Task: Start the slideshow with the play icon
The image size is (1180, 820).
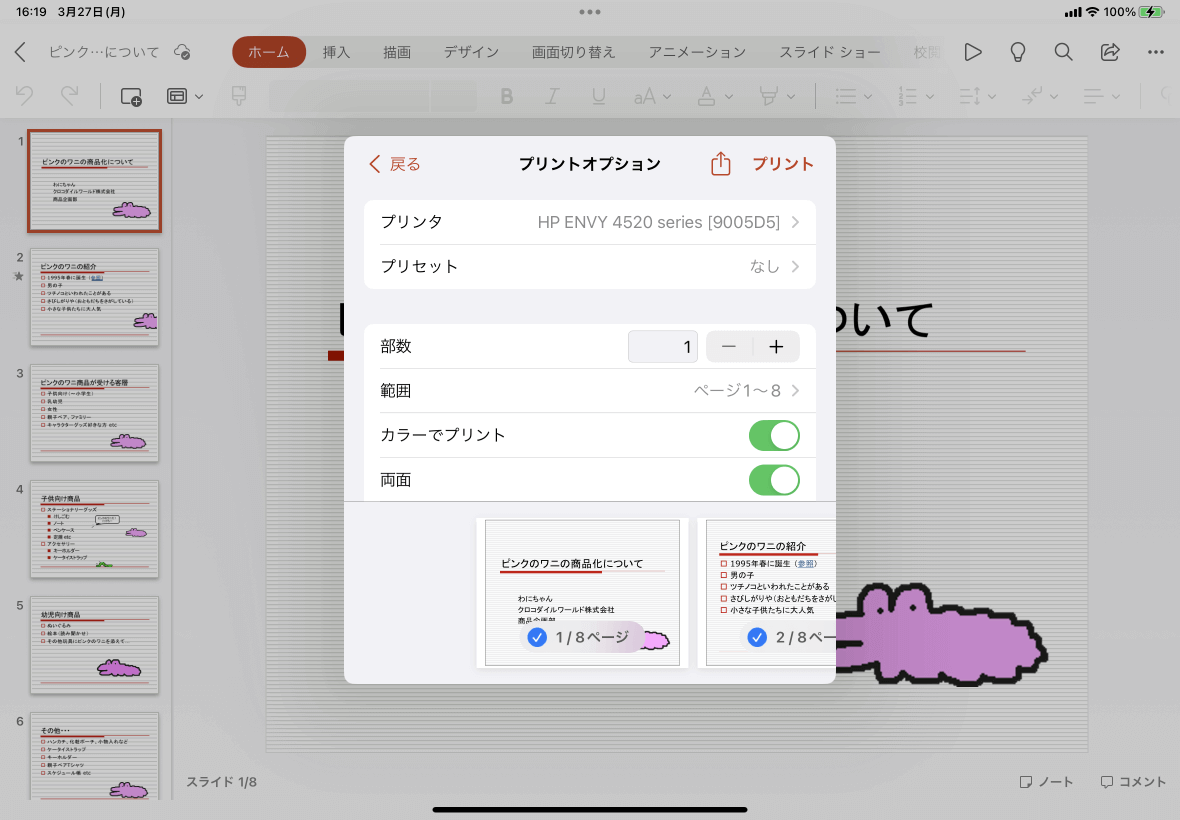Action: 972,52
